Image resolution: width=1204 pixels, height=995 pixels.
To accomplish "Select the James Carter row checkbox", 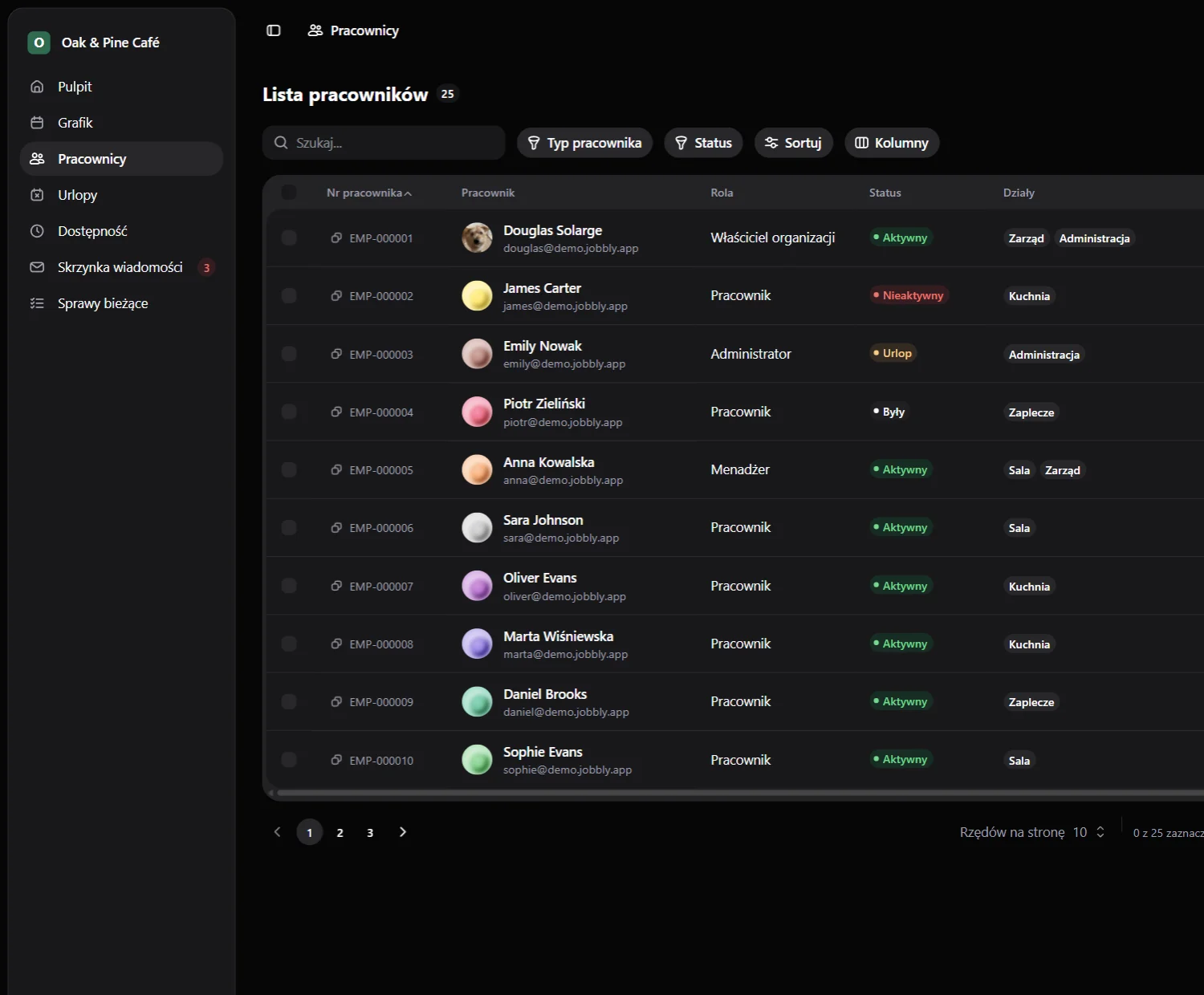I will (x=289, y=295).
